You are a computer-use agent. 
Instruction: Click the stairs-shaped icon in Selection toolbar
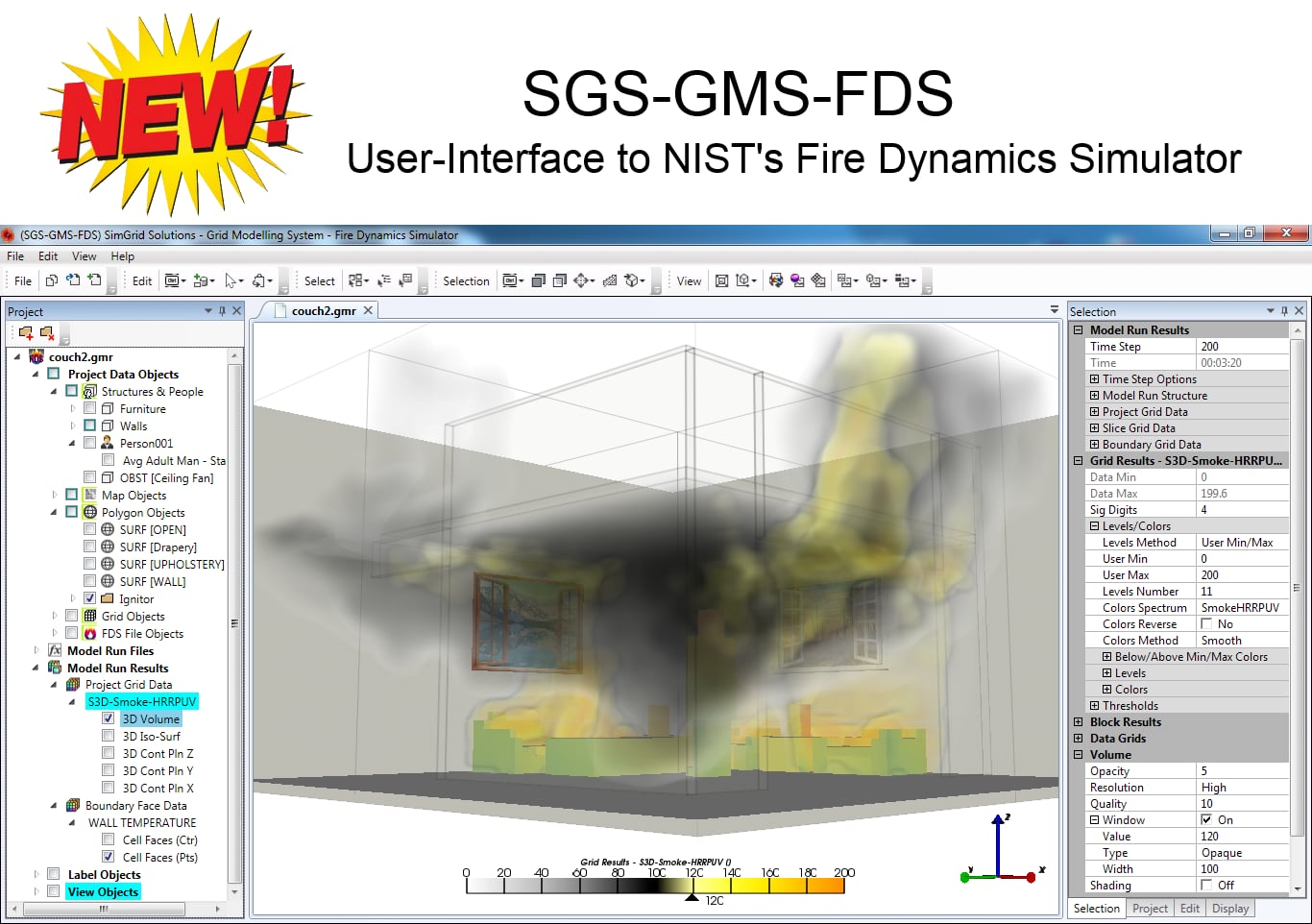click(x=609, y=280)
